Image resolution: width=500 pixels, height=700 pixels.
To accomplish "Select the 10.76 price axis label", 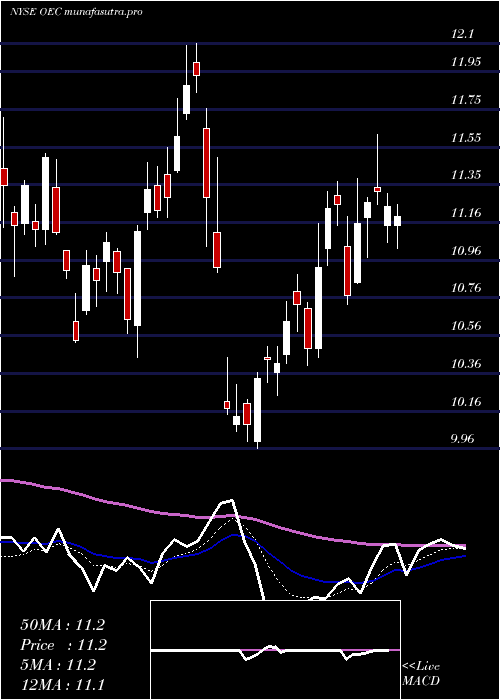I will coord(466,288).
